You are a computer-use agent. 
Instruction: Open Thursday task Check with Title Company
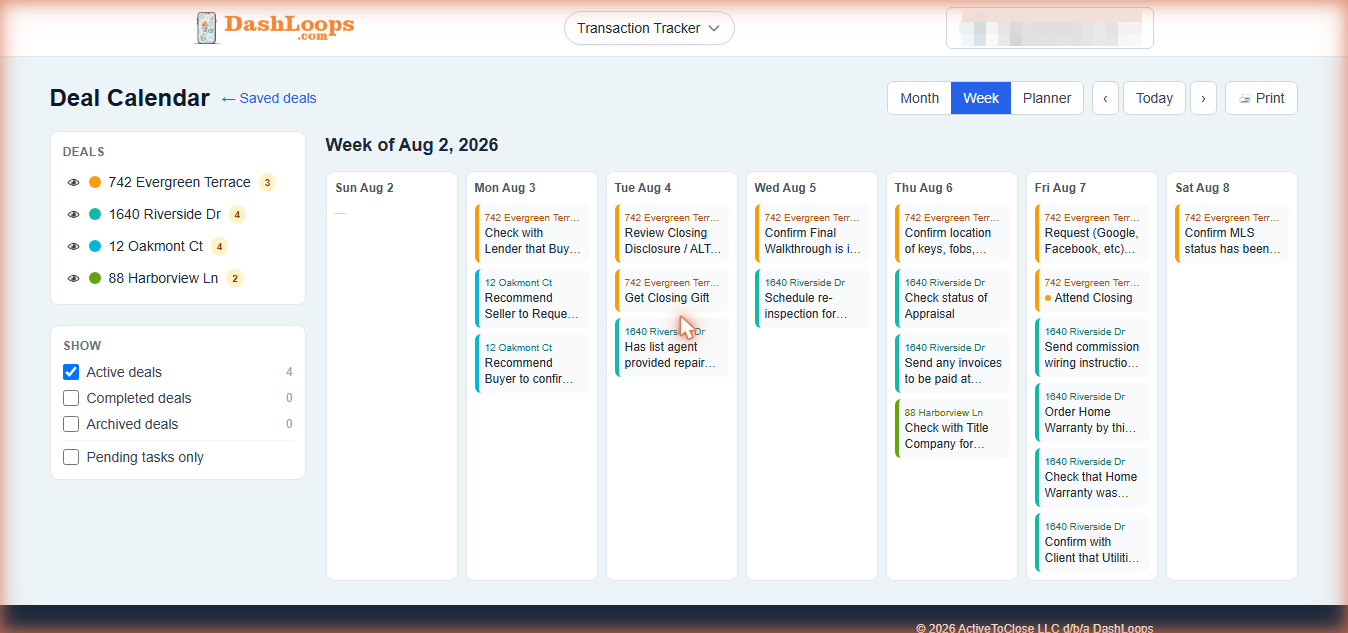point(952,428)
